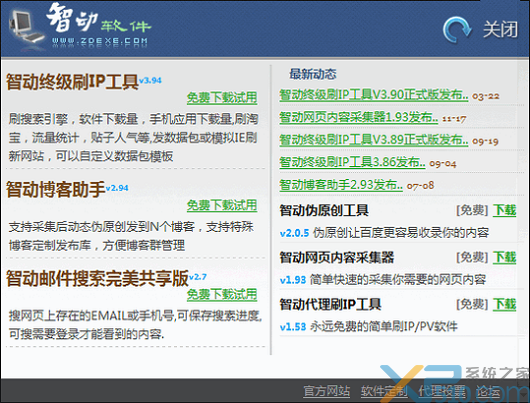
Task: Download 智动代理刷IP工具 via 下载 link
Action: tap(504, 304)
